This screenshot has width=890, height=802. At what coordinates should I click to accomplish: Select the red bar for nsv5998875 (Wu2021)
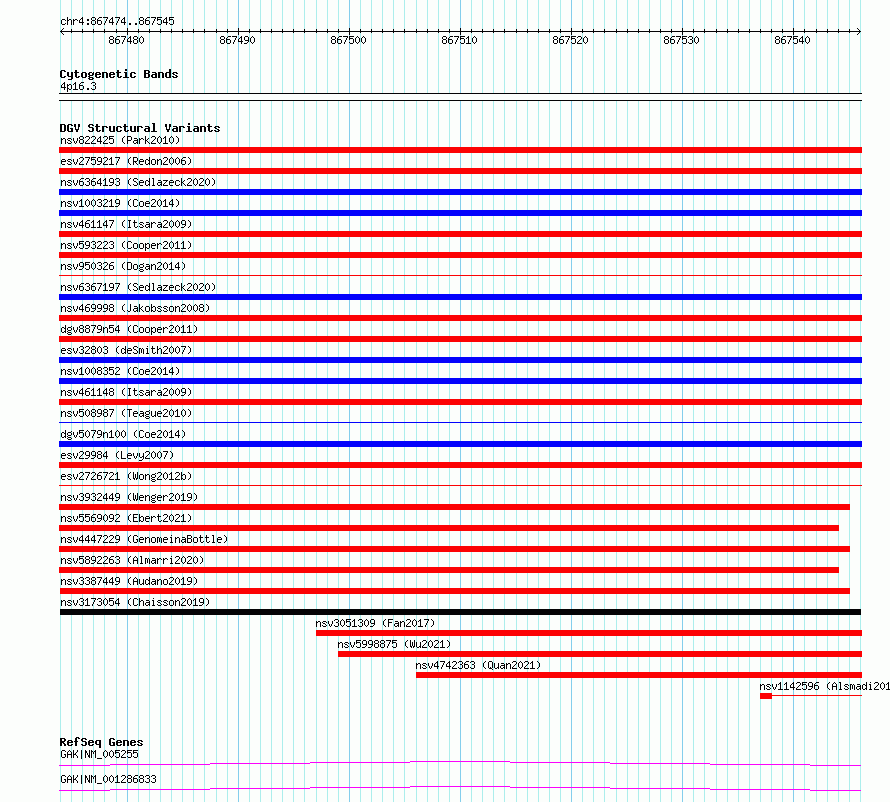[x=600, y=654]
